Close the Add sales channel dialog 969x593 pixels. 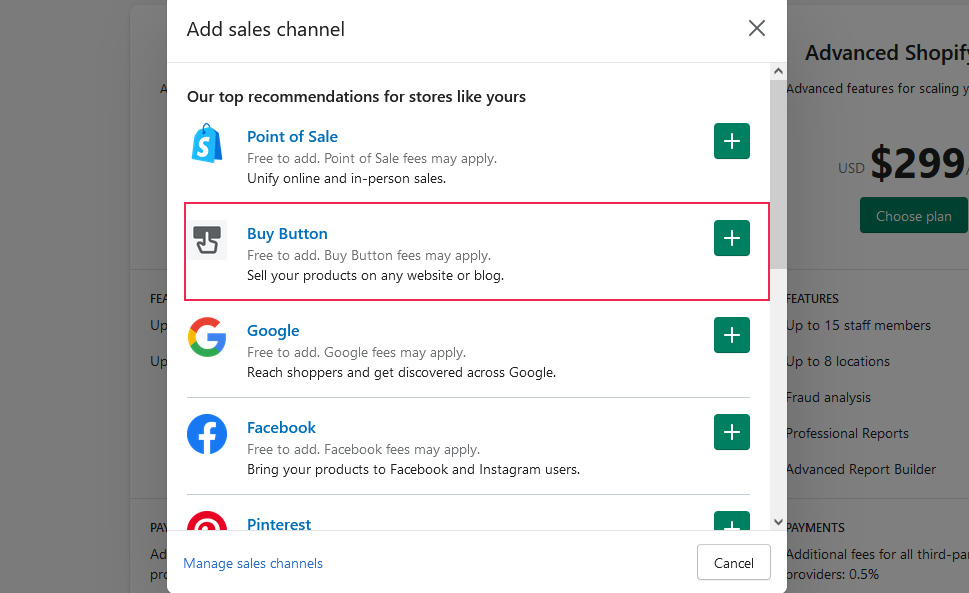point(756,28)
